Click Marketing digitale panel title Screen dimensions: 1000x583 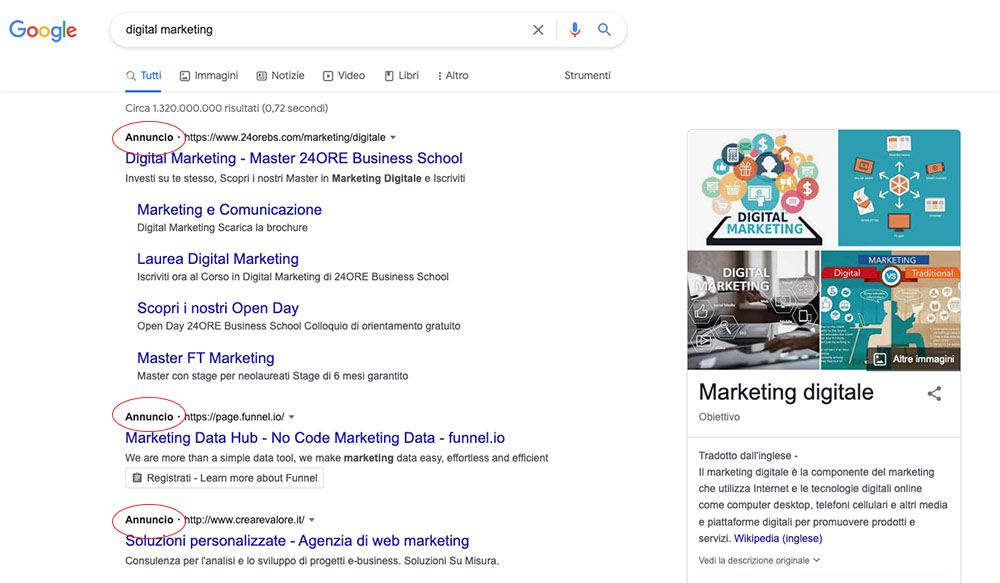click(786, 392)
